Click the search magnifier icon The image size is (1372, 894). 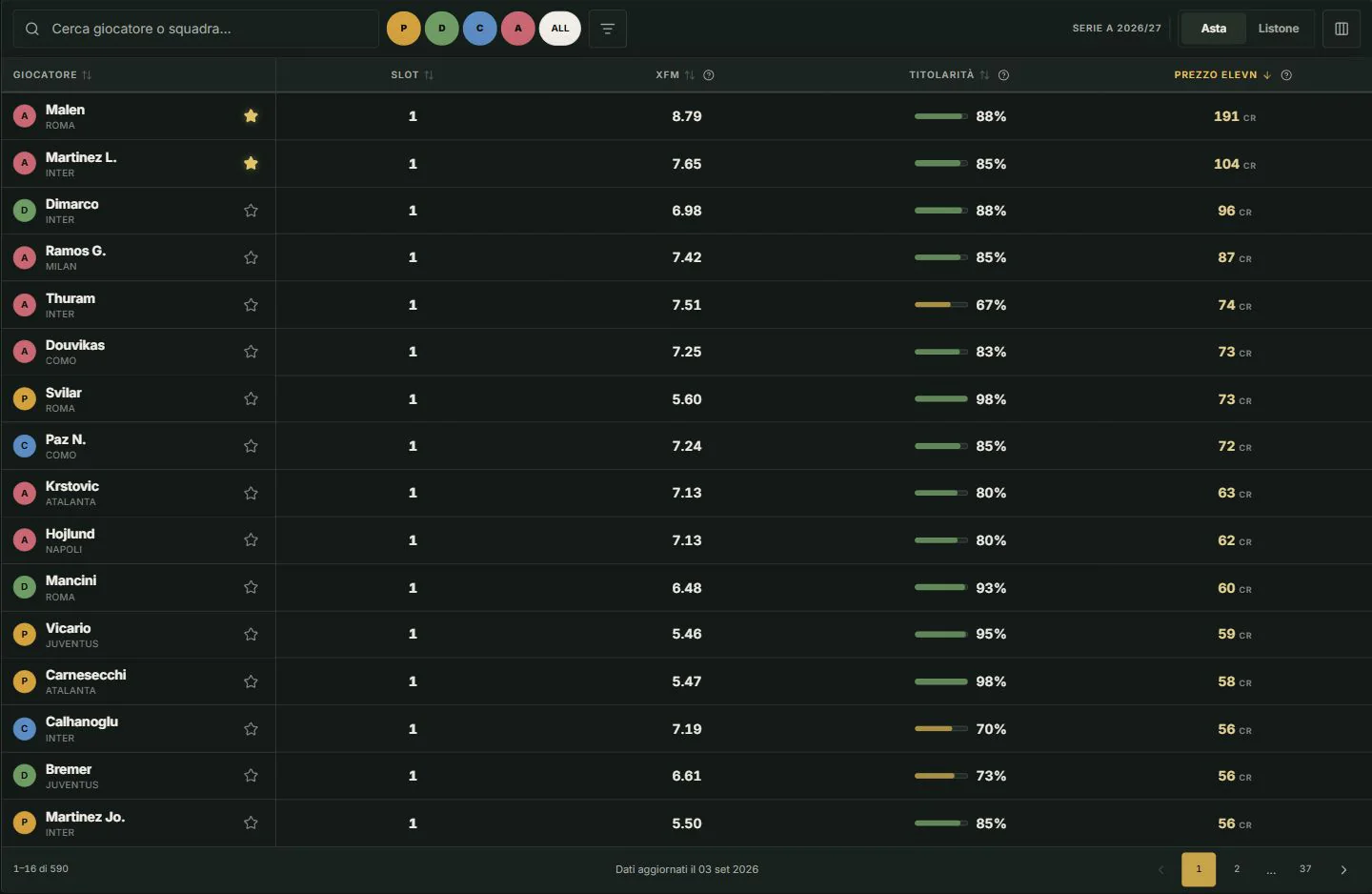(32, 29)
